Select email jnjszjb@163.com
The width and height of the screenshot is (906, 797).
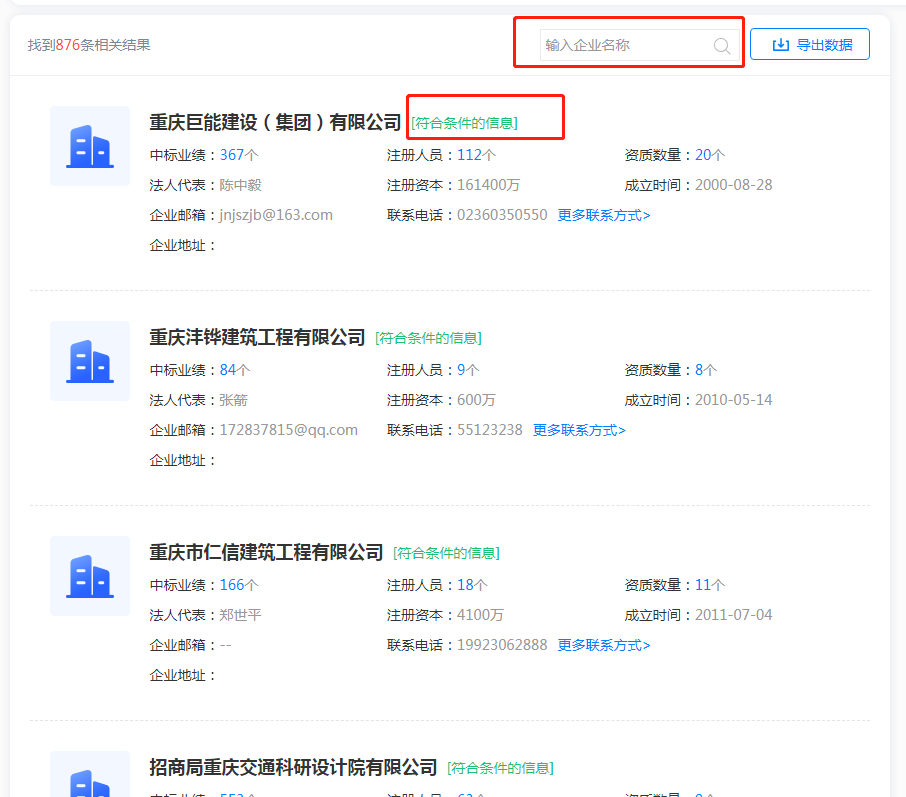click(x=276, y=215)
